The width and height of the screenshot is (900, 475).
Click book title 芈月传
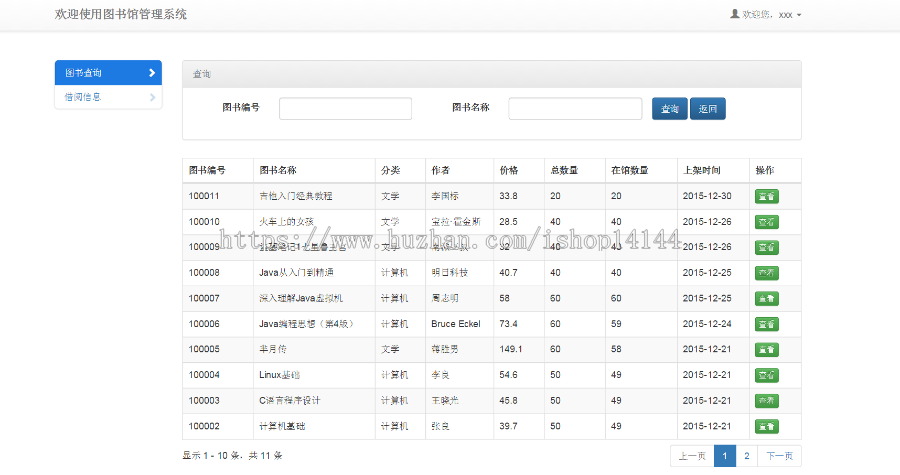point(273,349)
